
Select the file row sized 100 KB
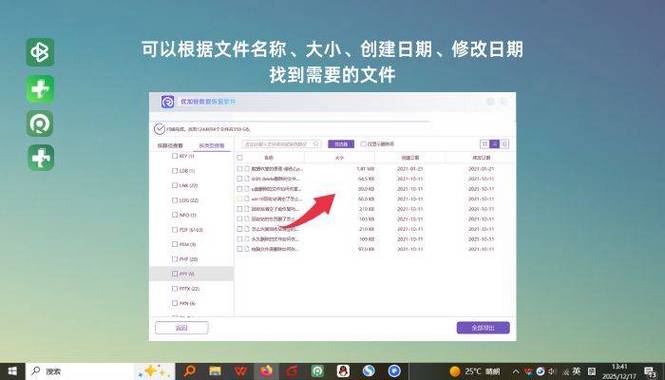[374, 239]
